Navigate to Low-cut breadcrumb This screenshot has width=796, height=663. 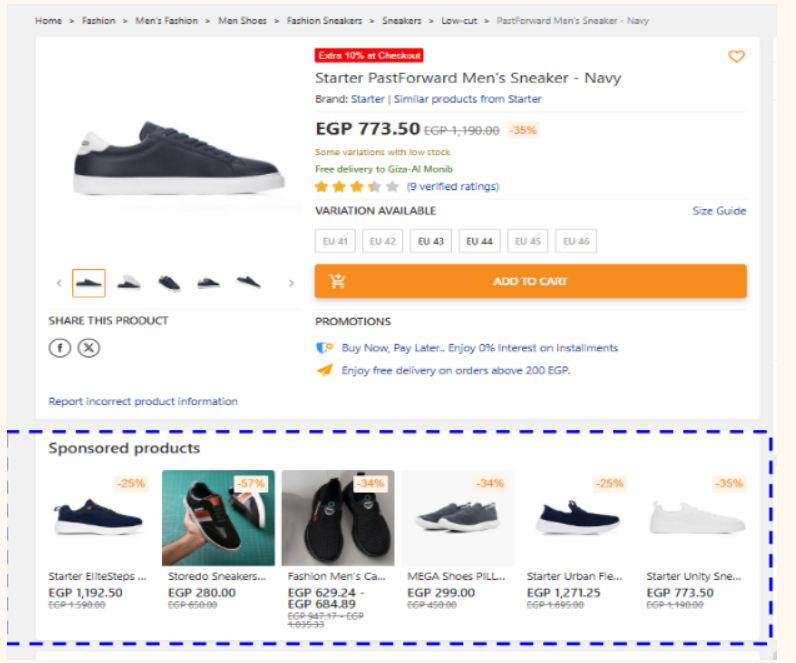tap(459, 20)
